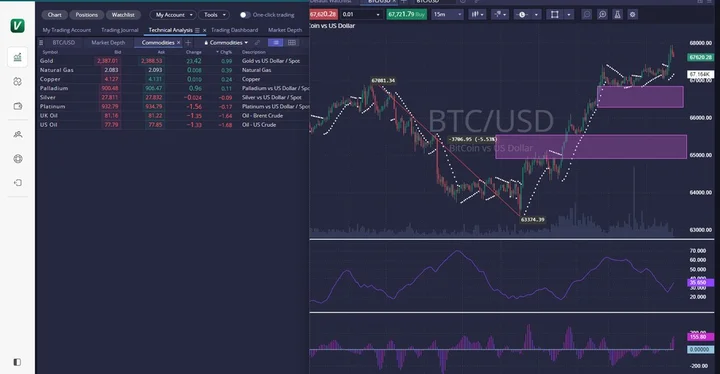Toggle One-click trading switch

tap(245, 15)
